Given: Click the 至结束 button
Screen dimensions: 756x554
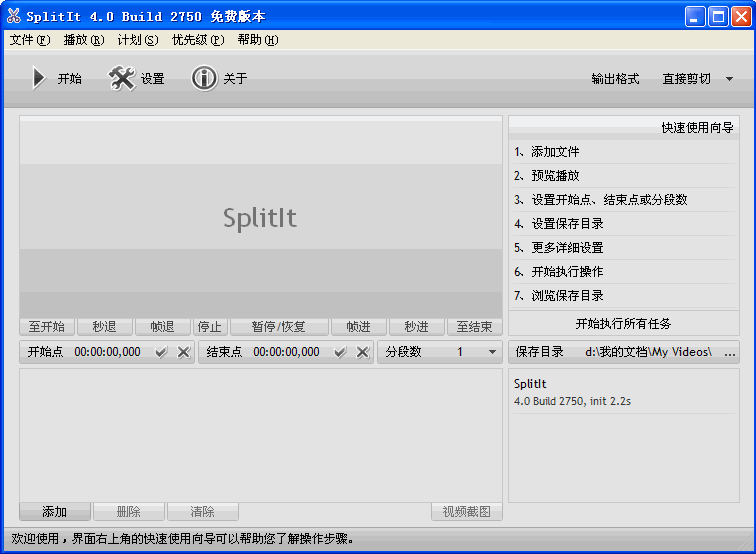Looking at the screenshot, I should click(474, 327).
